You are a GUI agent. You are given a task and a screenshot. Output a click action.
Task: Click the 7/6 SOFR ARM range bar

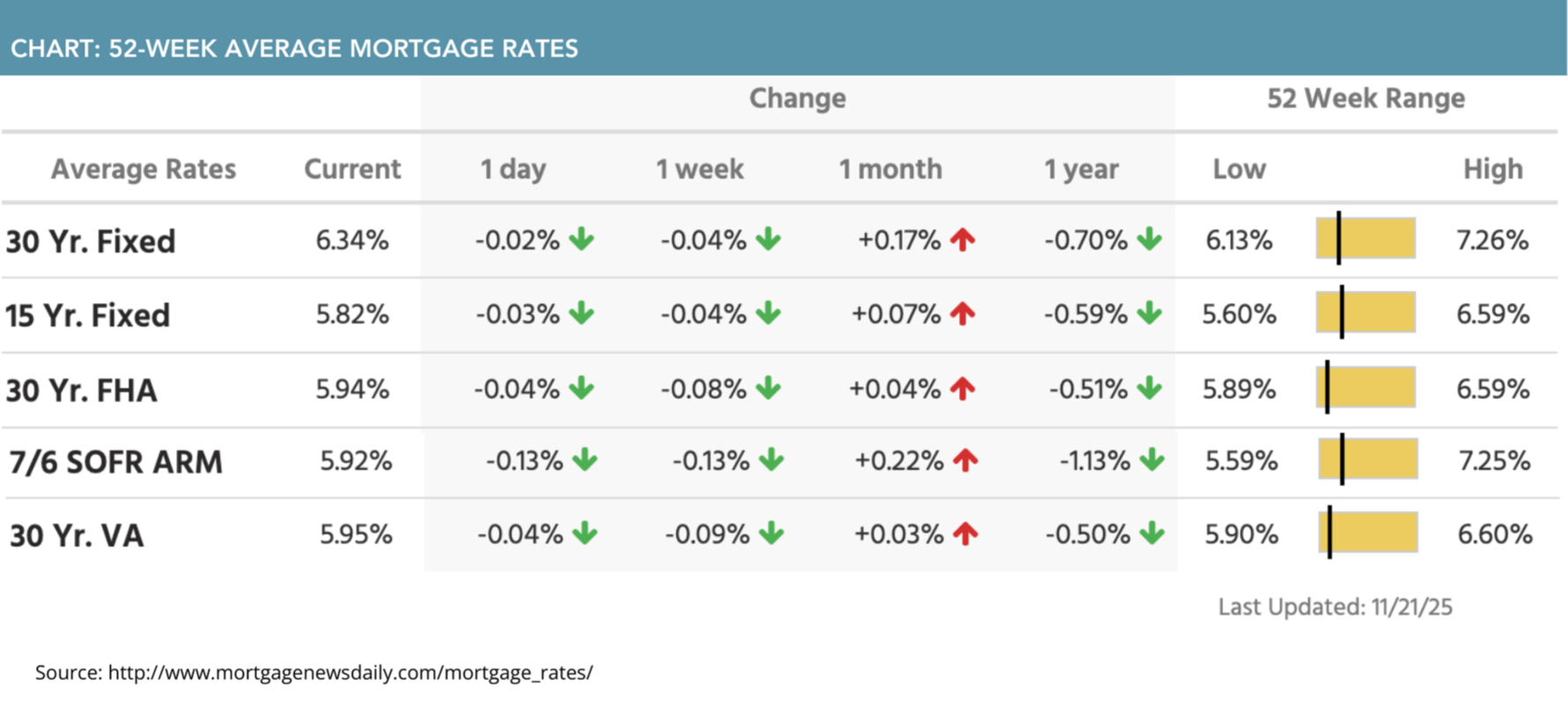click(1368, 459)
